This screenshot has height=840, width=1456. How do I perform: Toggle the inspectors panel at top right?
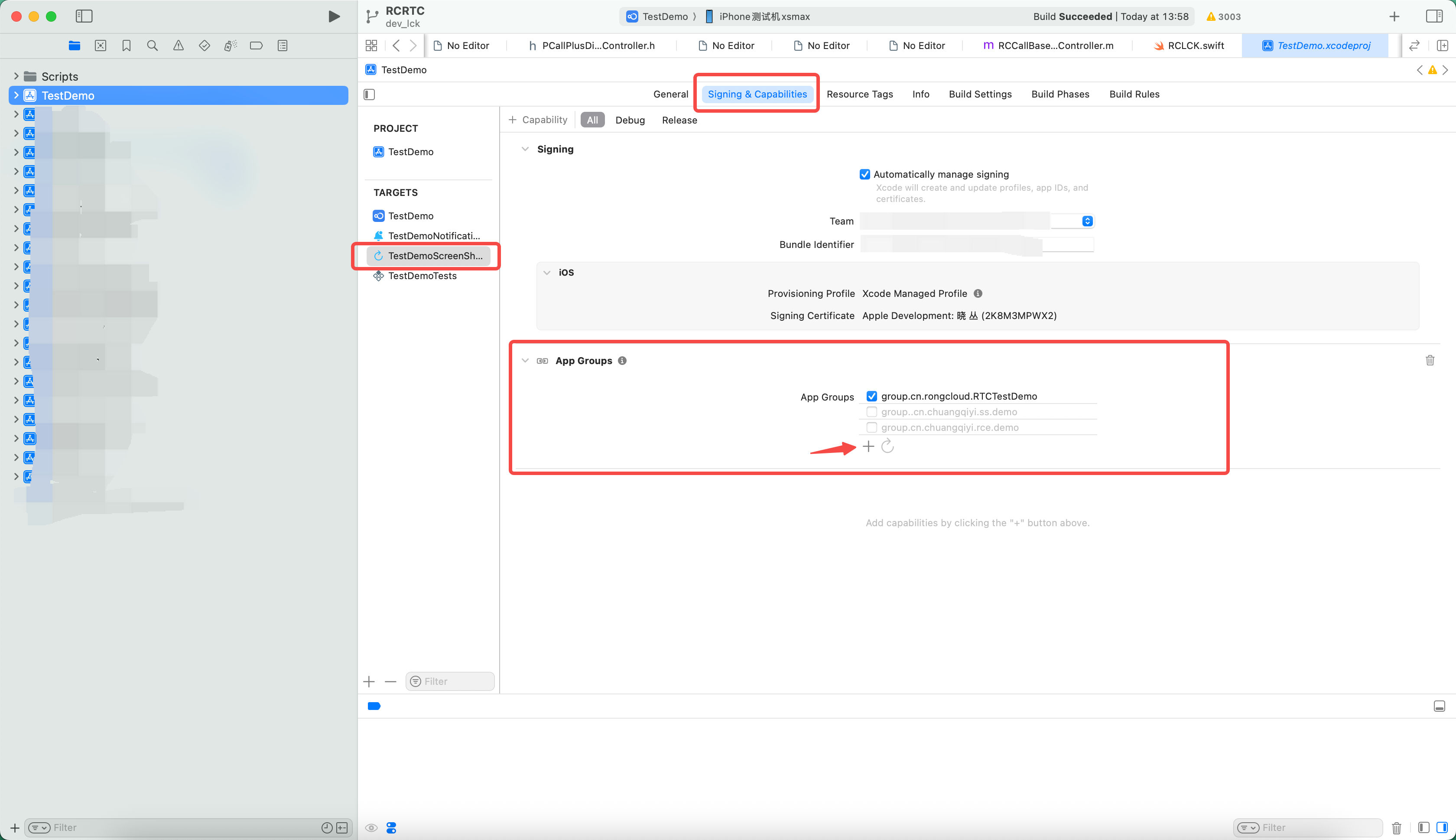point(1433,16)
